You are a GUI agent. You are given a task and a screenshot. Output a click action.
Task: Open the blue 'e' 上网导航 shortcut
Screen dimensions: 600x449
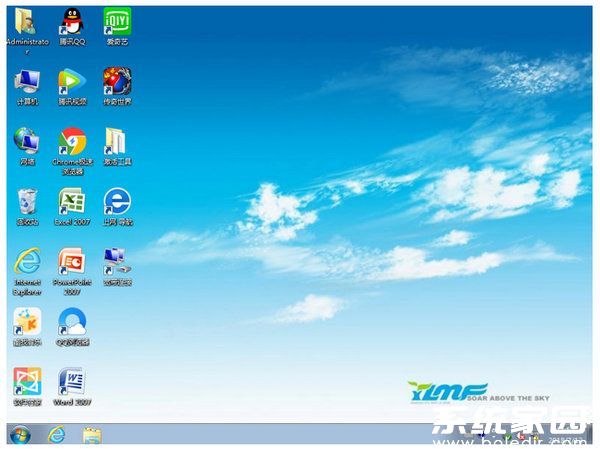(x=117, y=201)
